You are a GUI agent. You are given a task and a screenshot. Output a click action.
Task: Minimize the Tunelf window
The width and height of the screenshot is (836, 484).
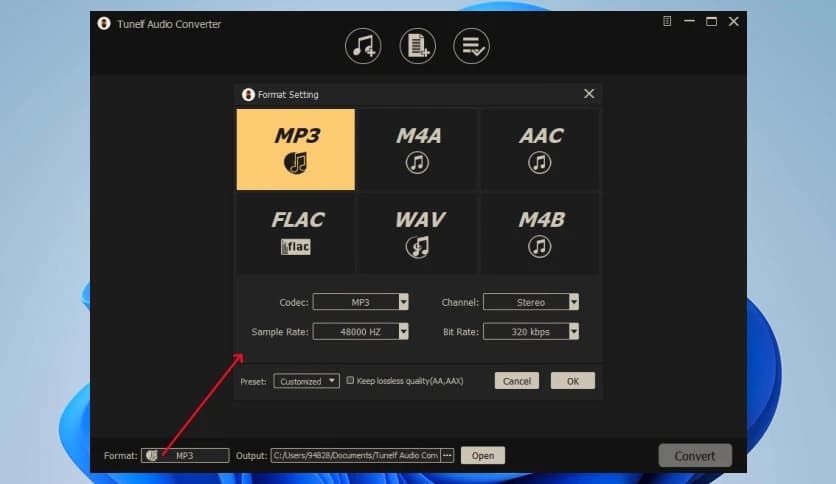689,21
